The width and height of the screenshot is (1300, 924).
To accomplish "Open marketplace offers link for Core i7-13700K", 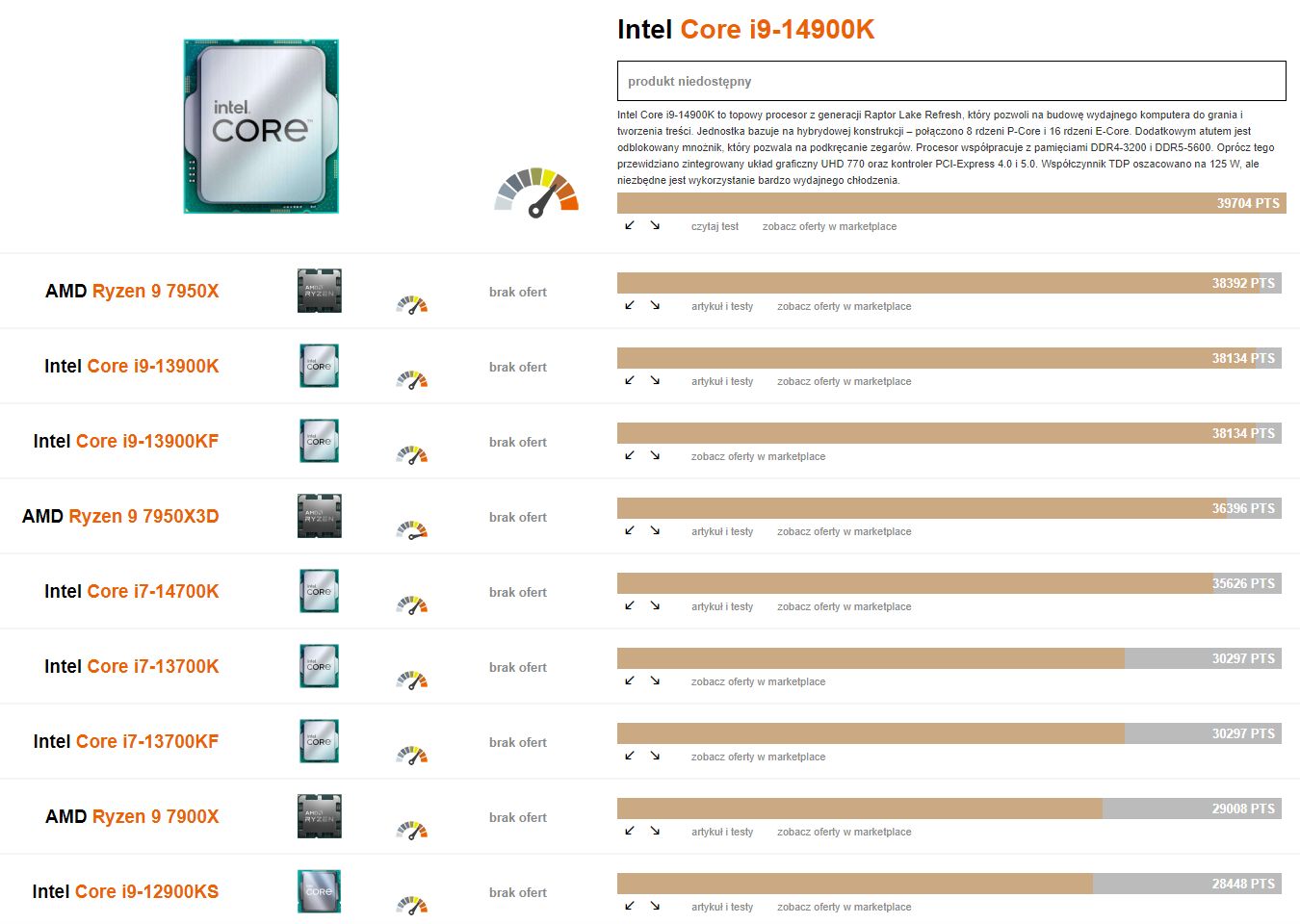I will [758, 682].
